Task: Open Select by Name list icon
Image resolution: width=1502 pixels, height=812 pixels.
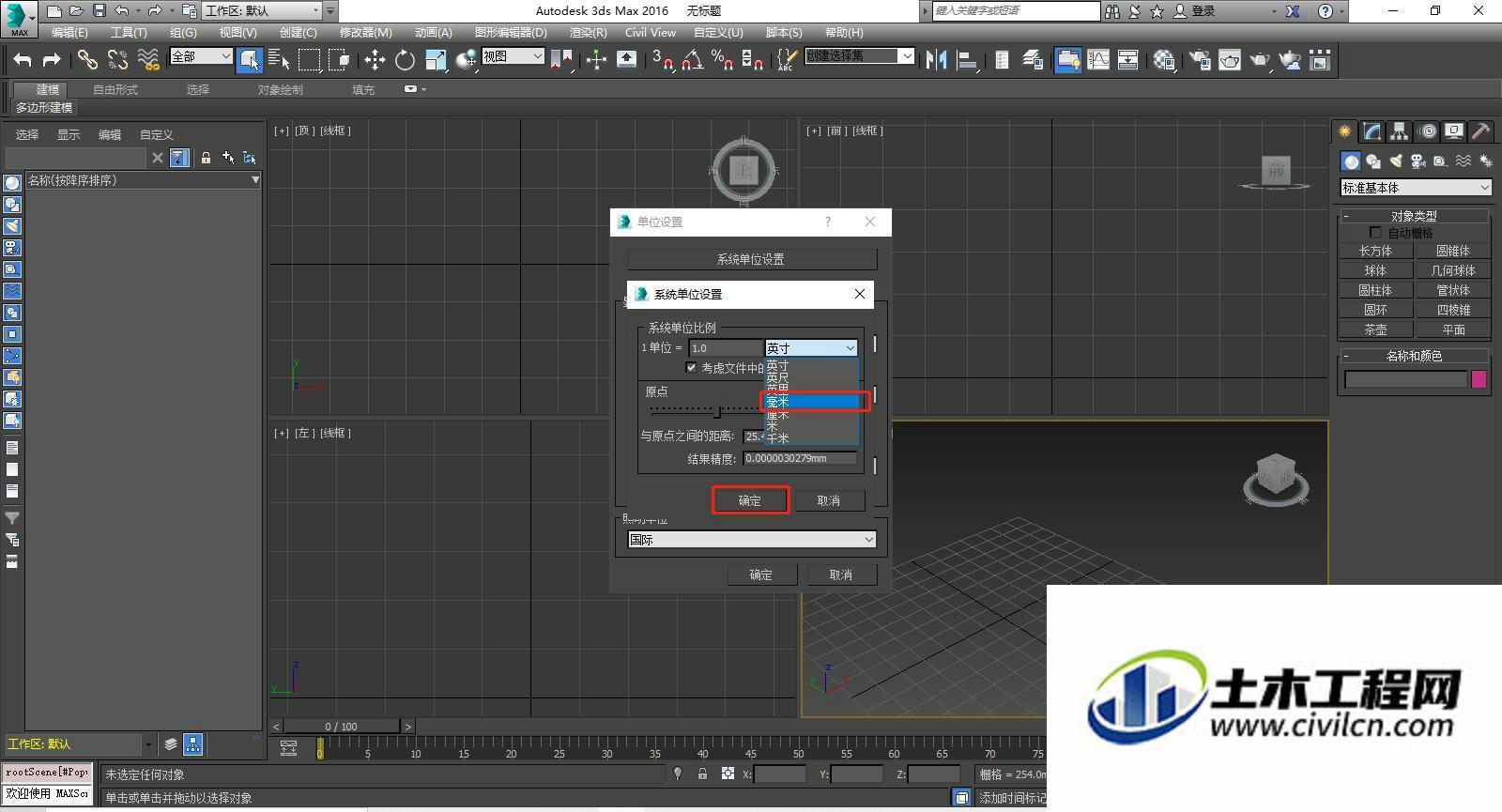Action: (x=279, y=60)
